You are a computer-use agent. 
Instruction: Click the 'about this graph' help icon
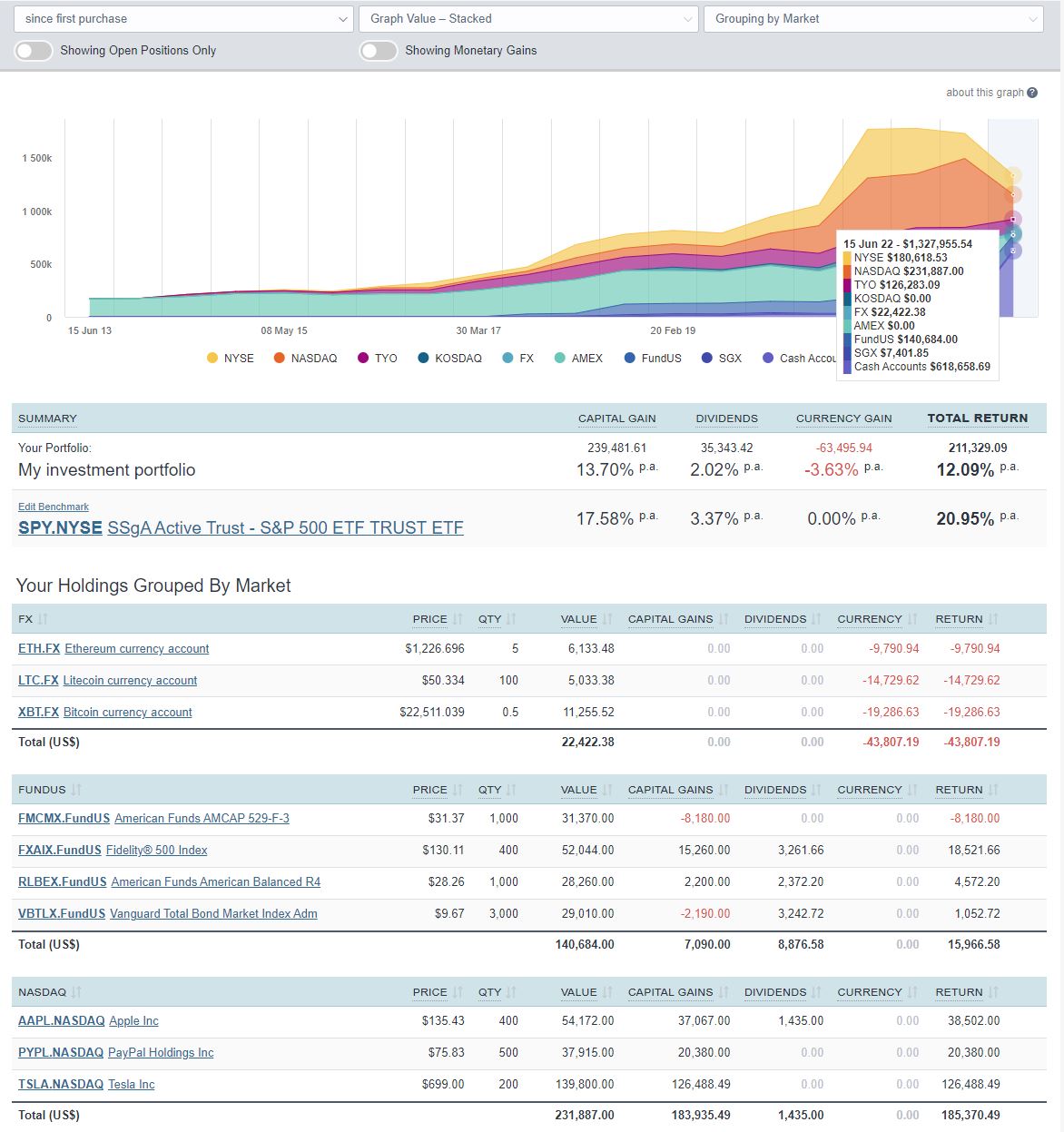point(1032,93)
